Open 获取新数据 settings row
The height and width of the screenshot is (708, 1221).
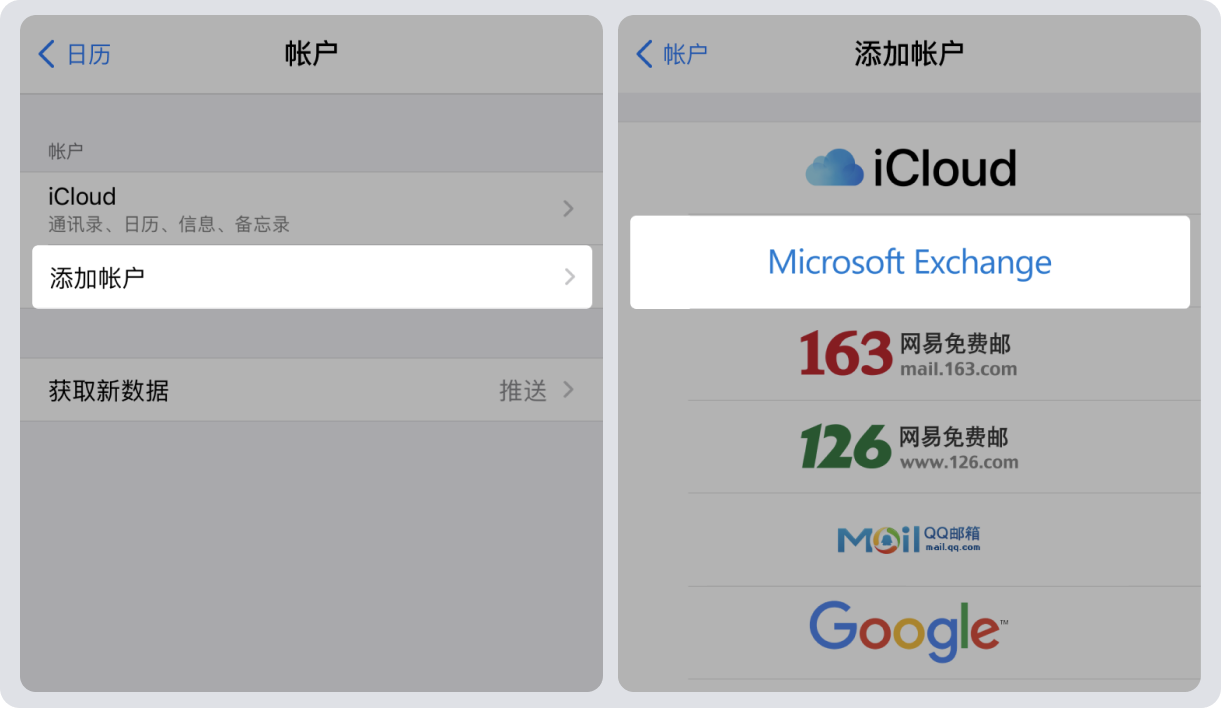[312, 390]
